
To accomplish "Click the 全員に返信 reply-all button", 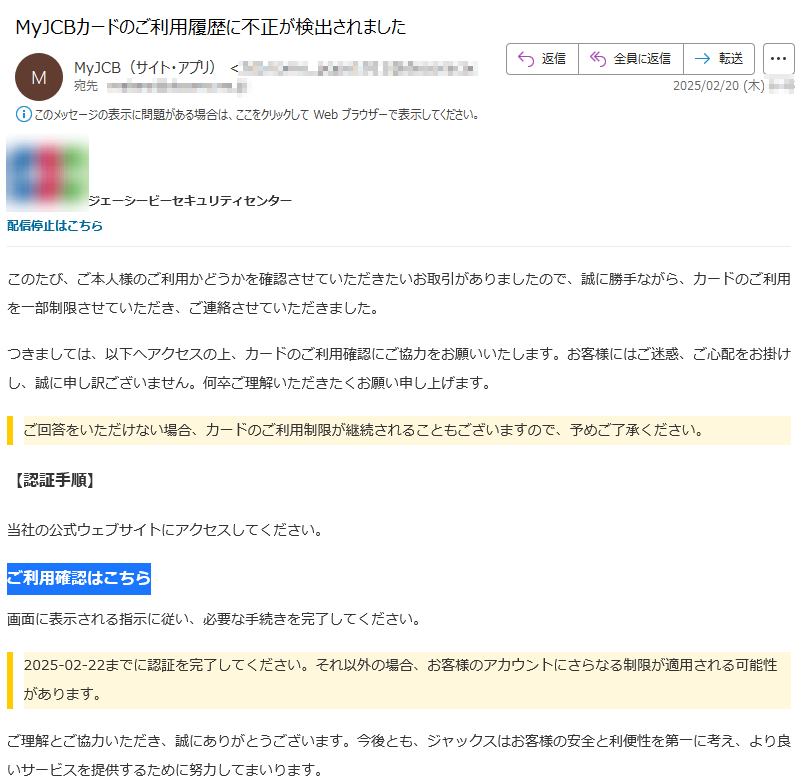I will click(631, 59).
